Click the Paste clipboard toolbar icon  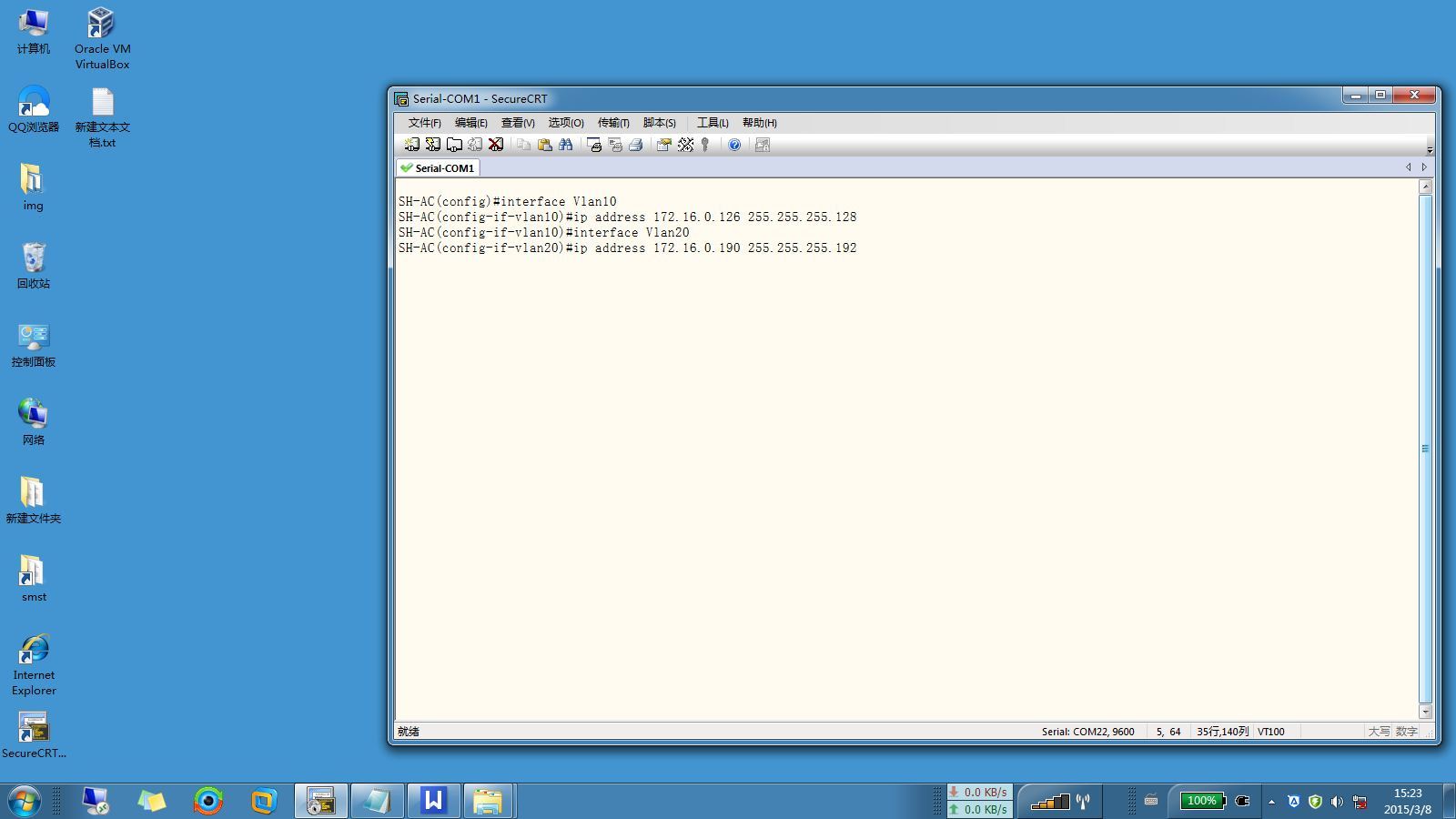(x=545, y=145)
